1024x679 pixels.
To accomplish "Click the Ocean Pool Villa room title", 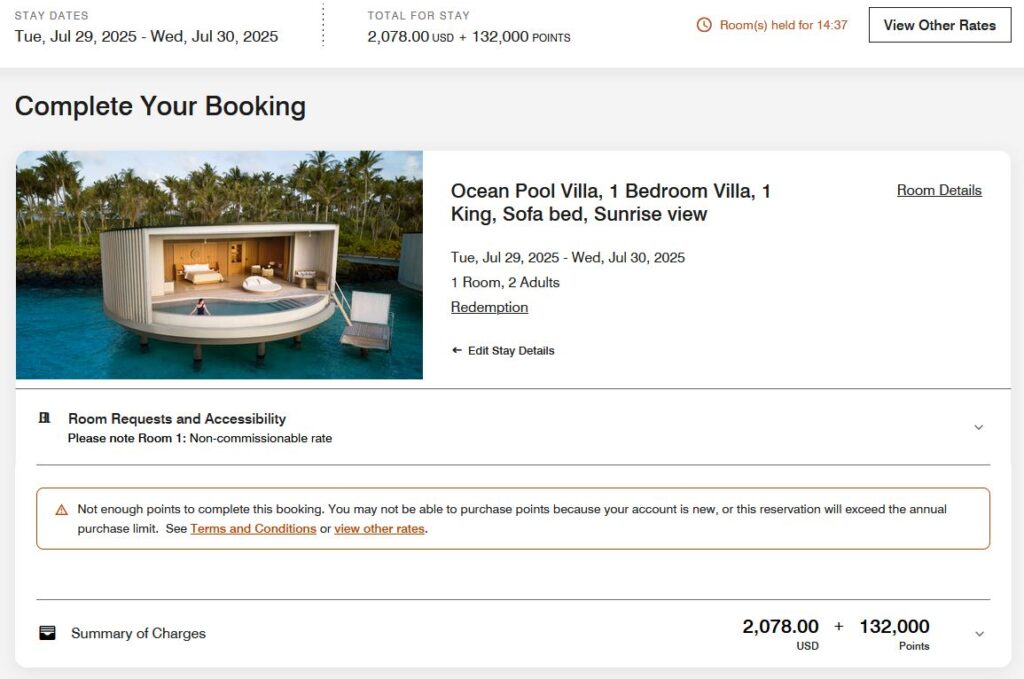I will [x=610, y=202].
